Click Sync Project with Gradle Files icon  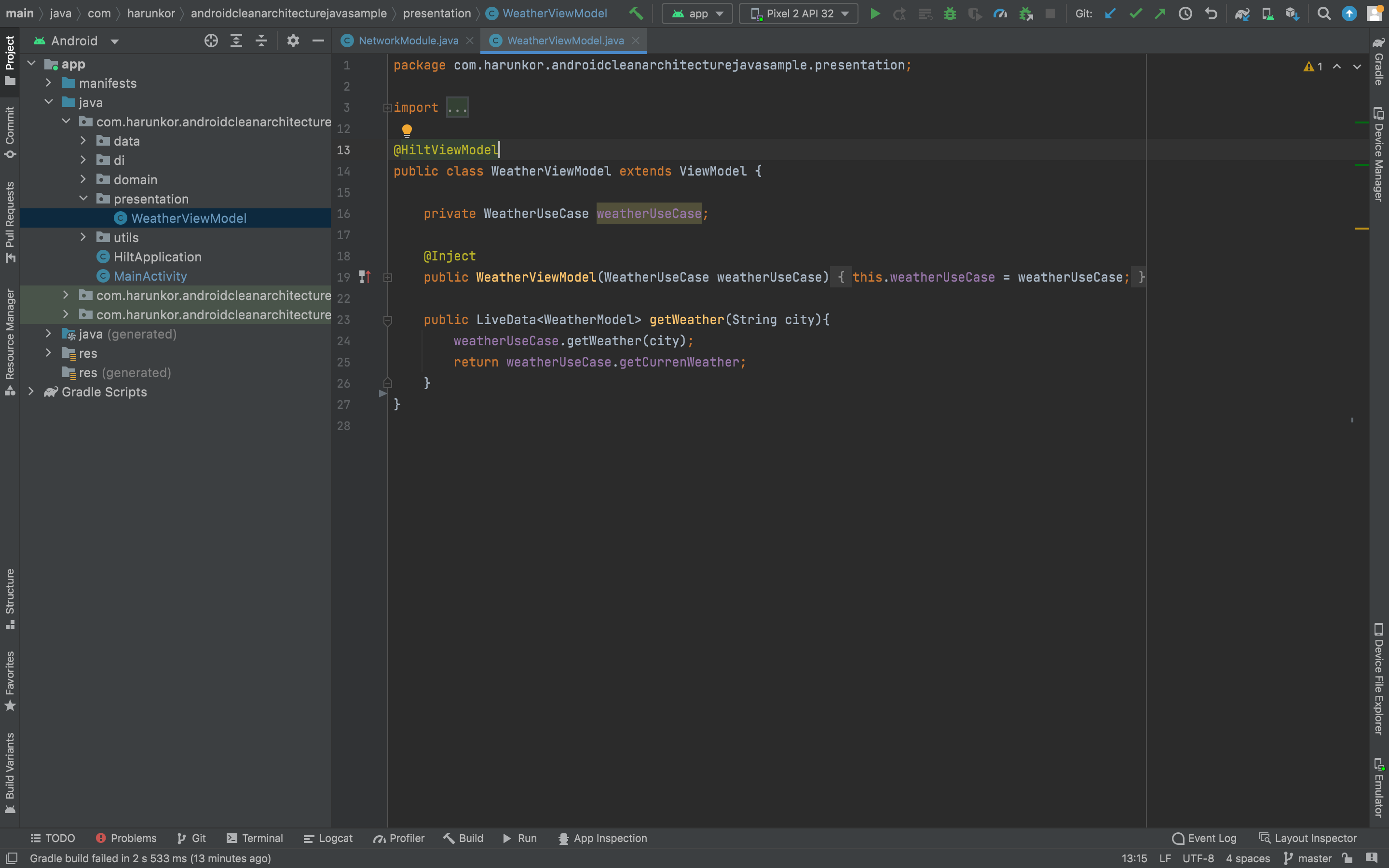pyautogui.click(x=1242, y=14)
